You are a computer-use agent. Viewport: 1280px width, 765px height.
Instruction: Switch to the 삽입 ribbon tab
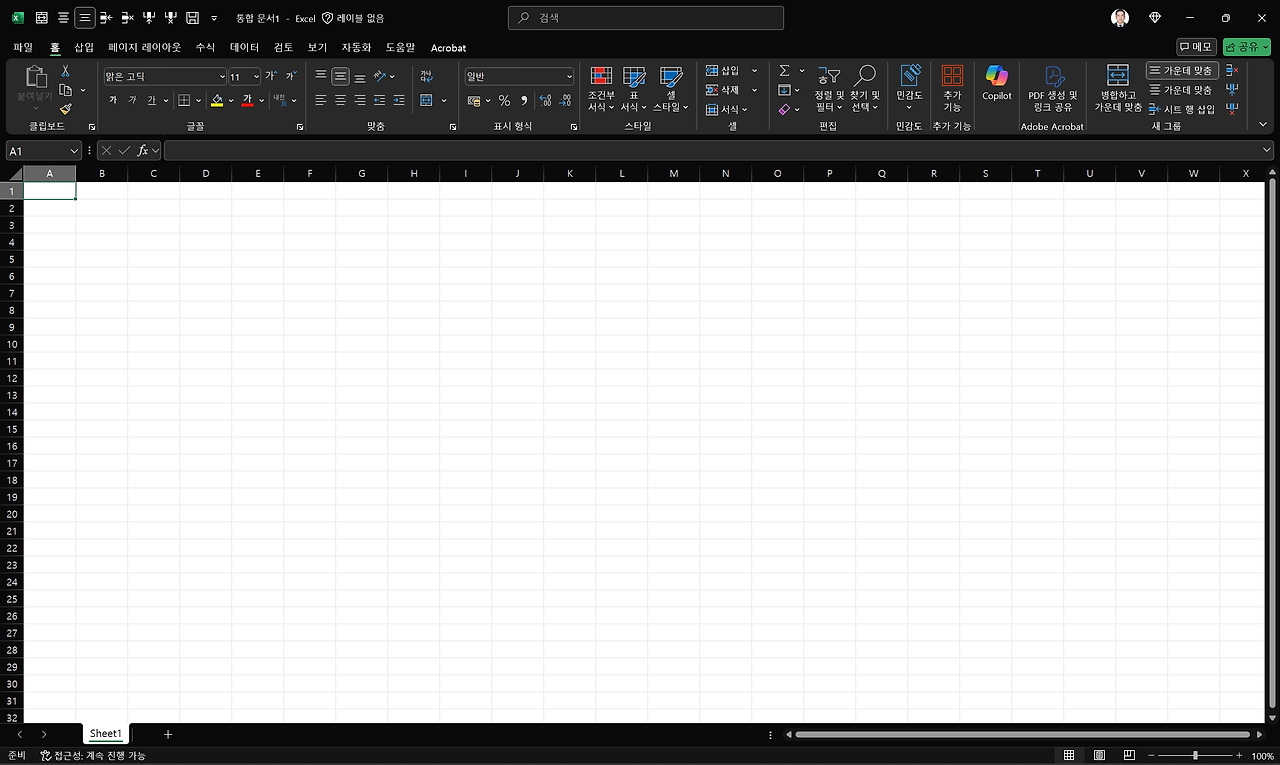point(84,47)
